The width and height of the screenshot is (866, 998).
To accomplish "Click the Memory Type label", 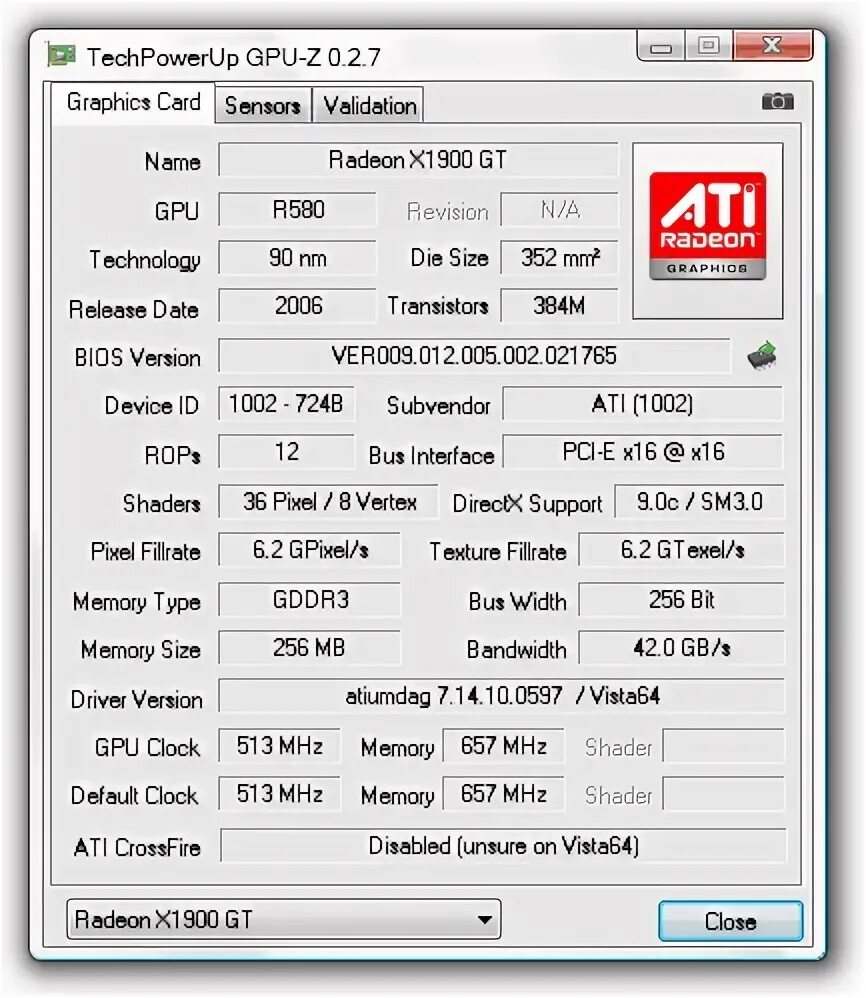I will pos(137,602).
